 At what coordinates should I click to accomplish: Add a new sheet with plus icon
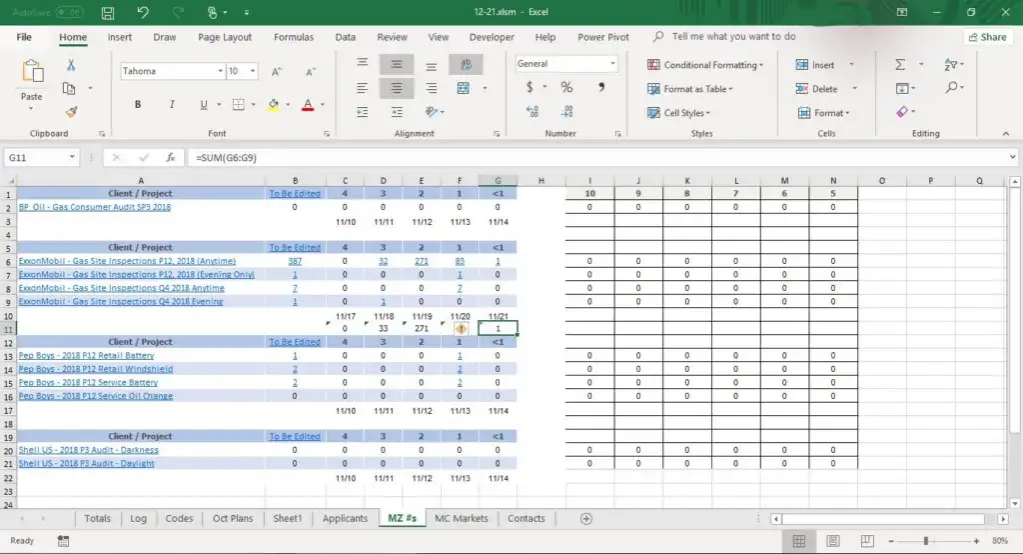[586, 518]
